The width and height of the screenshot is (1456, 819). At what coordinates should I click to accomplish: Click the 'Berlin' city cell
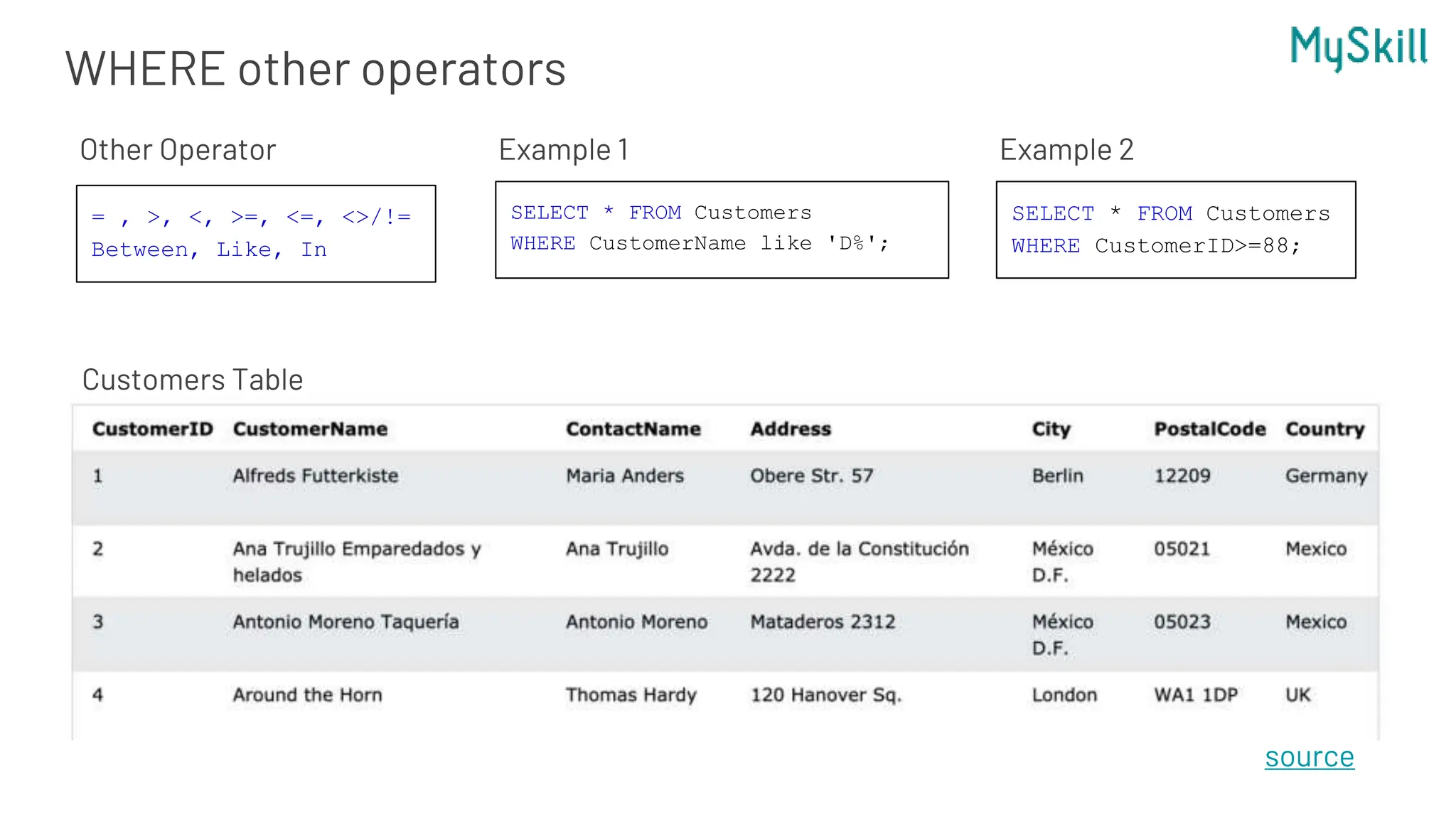1058,476
